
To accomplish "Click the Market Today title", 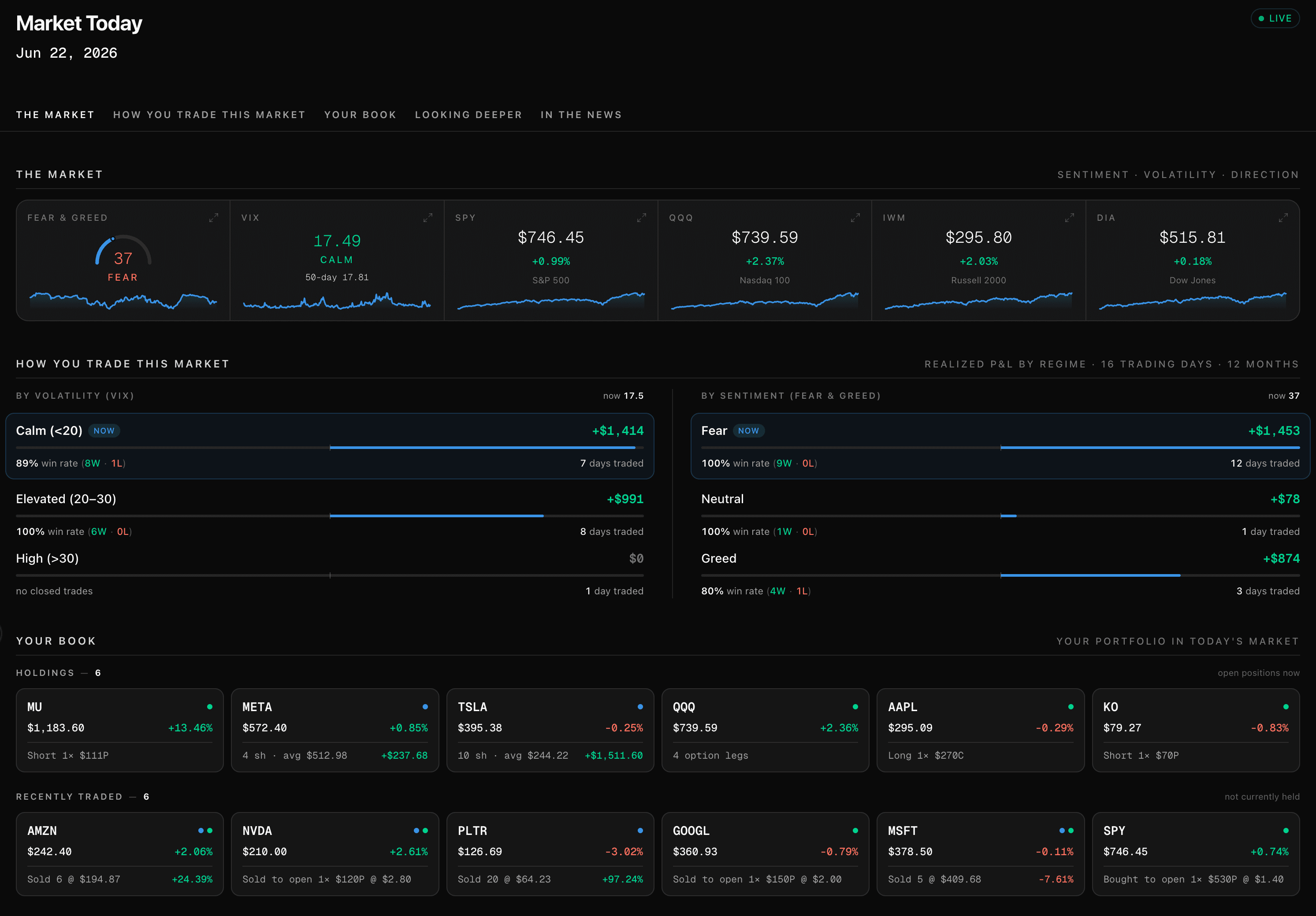I will click(79, 23).
